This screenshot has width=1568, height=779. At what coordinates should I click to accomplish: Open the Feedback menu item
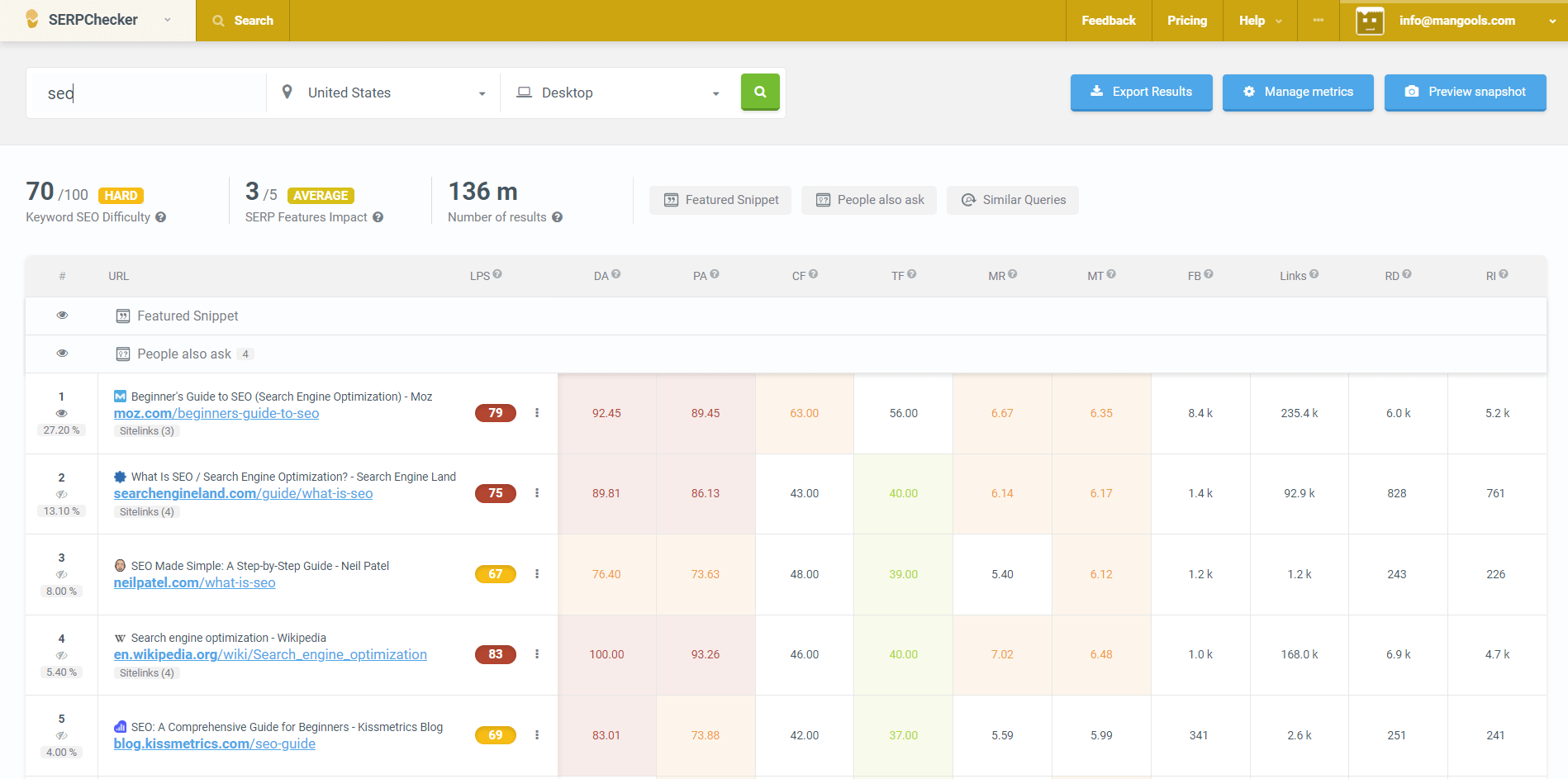coord(1108,21)
